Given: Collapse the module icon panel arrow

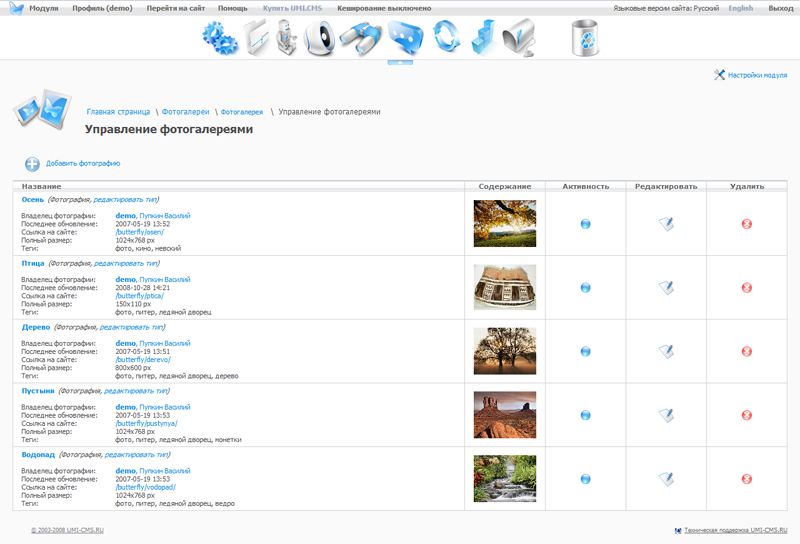Looking at the screenshot, I should coord(400,62).
